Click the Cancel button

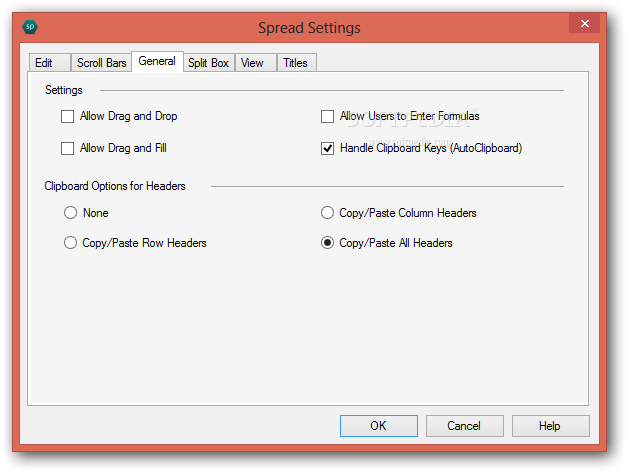click(464, 426)
